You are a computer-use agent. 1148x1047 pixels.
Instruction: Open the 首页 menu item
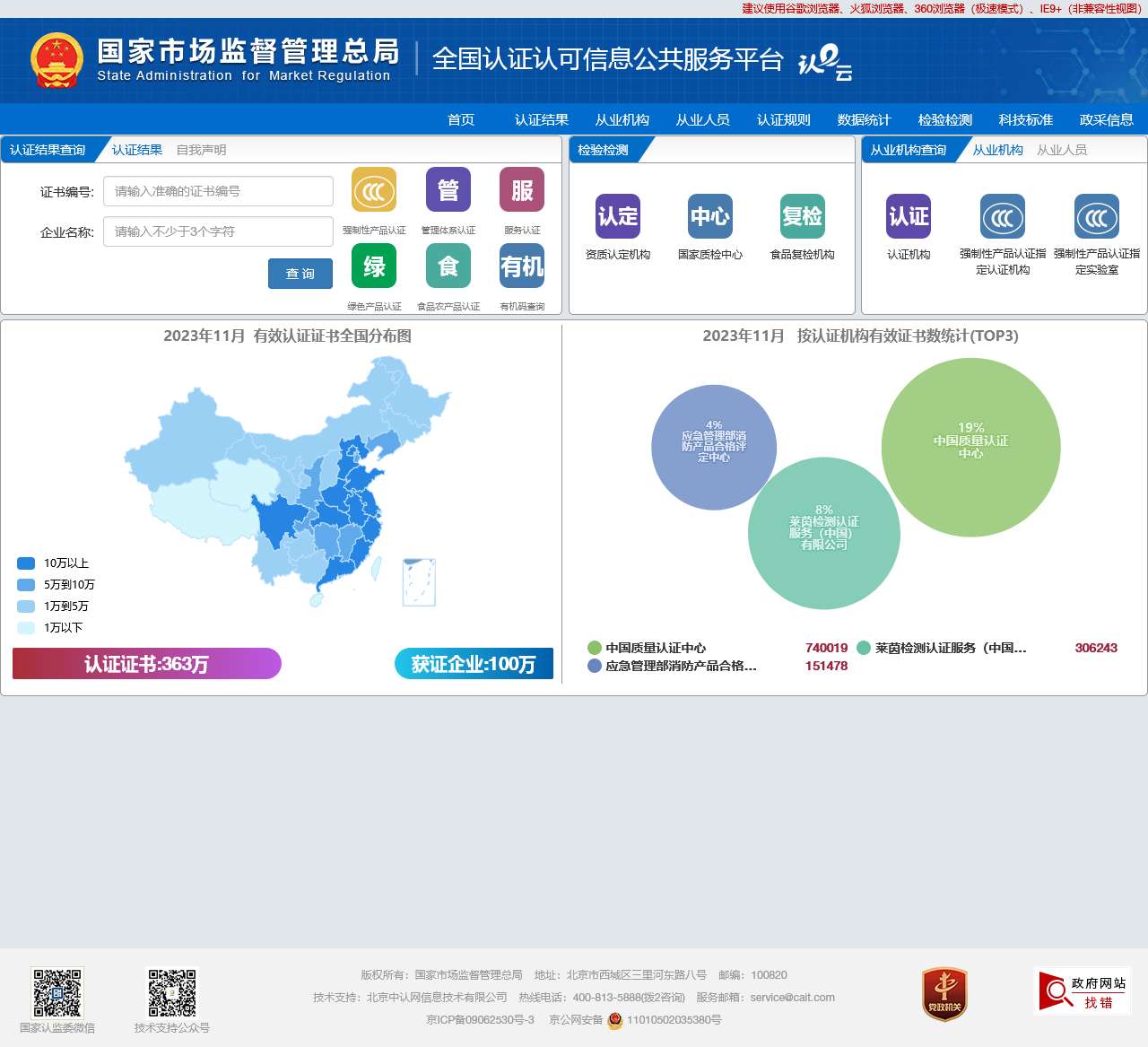point(461,119)
